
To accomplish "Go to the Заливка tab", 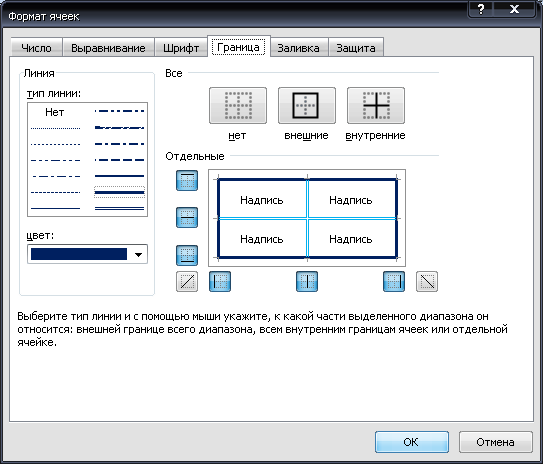I will 299,48.
